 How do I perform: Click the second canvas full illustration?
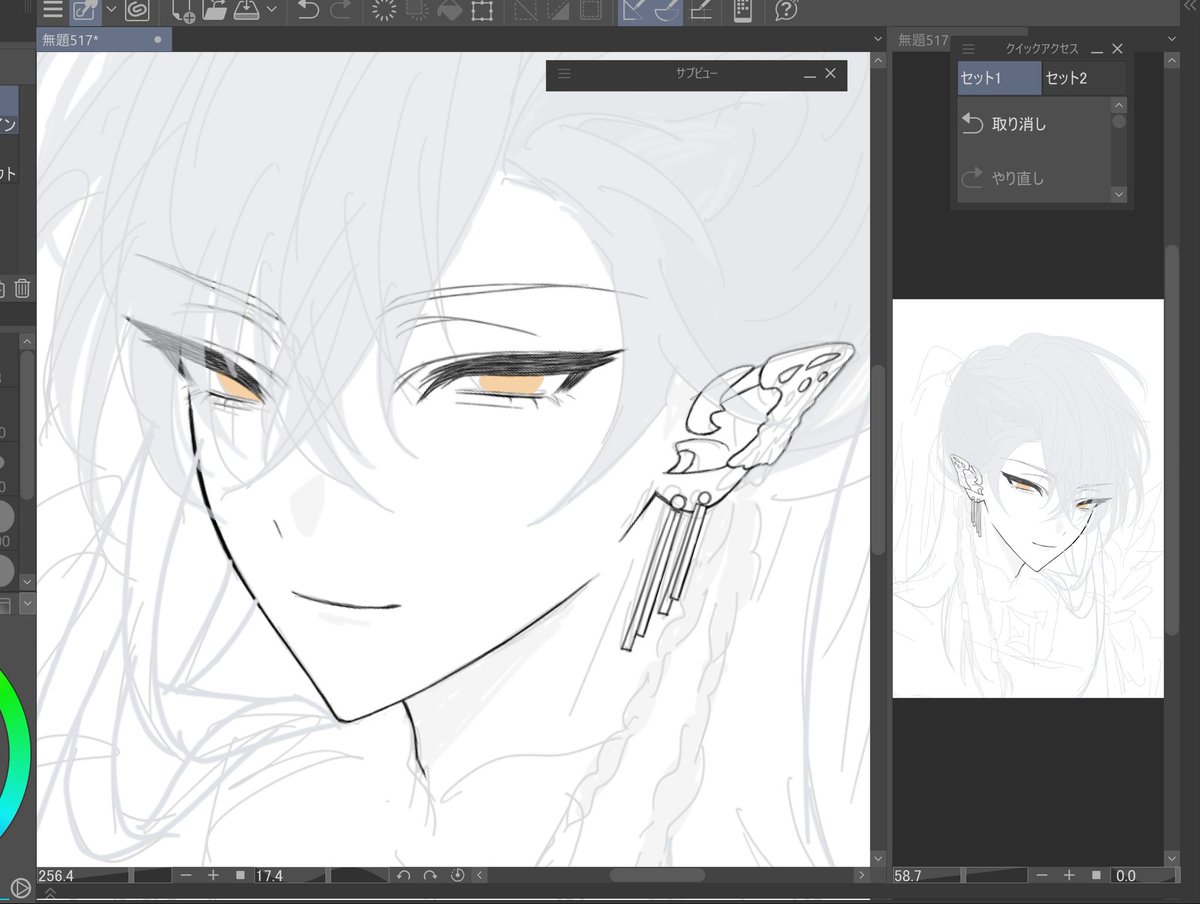pos(1028,498)
